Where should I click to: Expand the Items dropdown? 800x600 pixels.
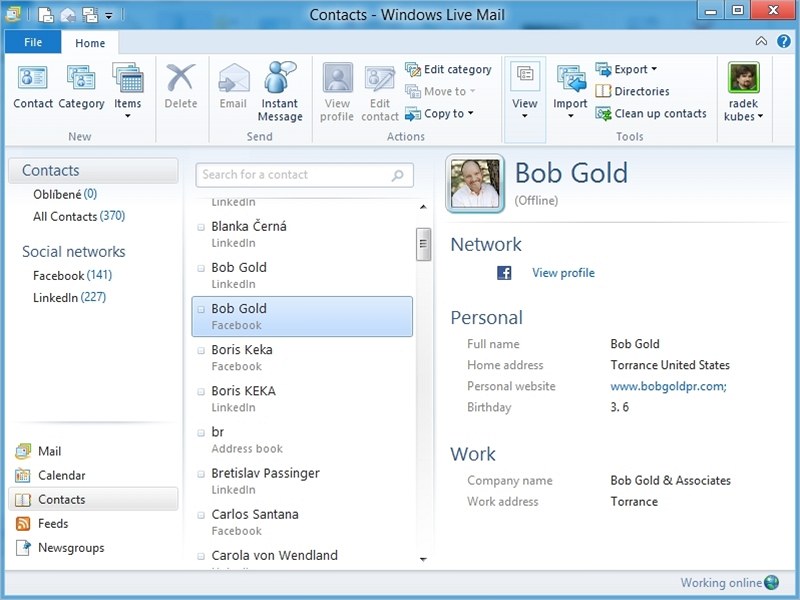point(128,116)
